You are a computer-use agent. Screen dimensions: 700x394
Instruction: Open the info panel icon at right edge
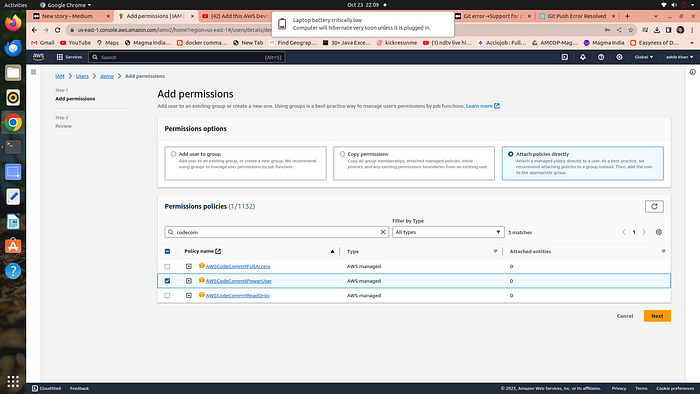pos(692,72)
